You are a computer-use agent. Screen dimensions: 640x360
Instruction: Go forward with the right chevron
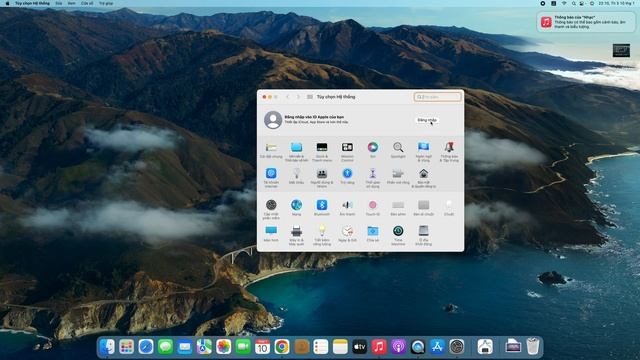(298, 97)
